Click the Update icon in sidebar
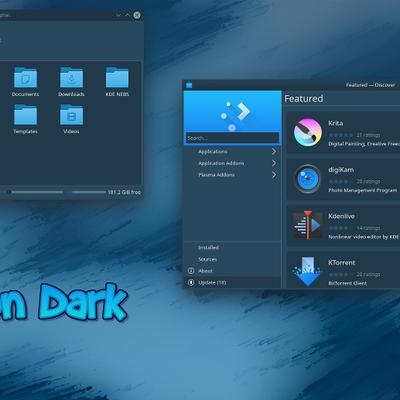Image resolution: width=400 pixels, height=400 pixels. pos(191,282)
